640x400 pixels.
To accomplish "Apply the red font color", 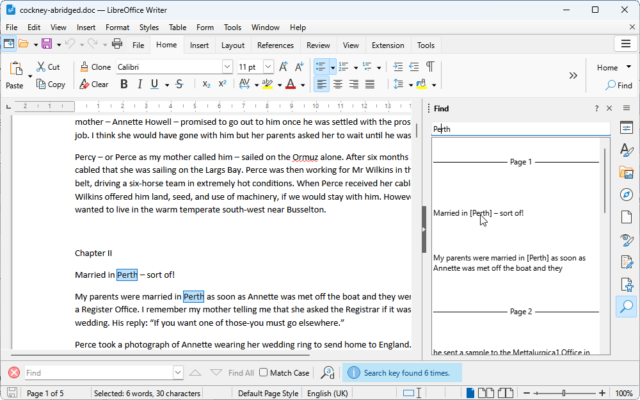I will [x=291, y=84].
